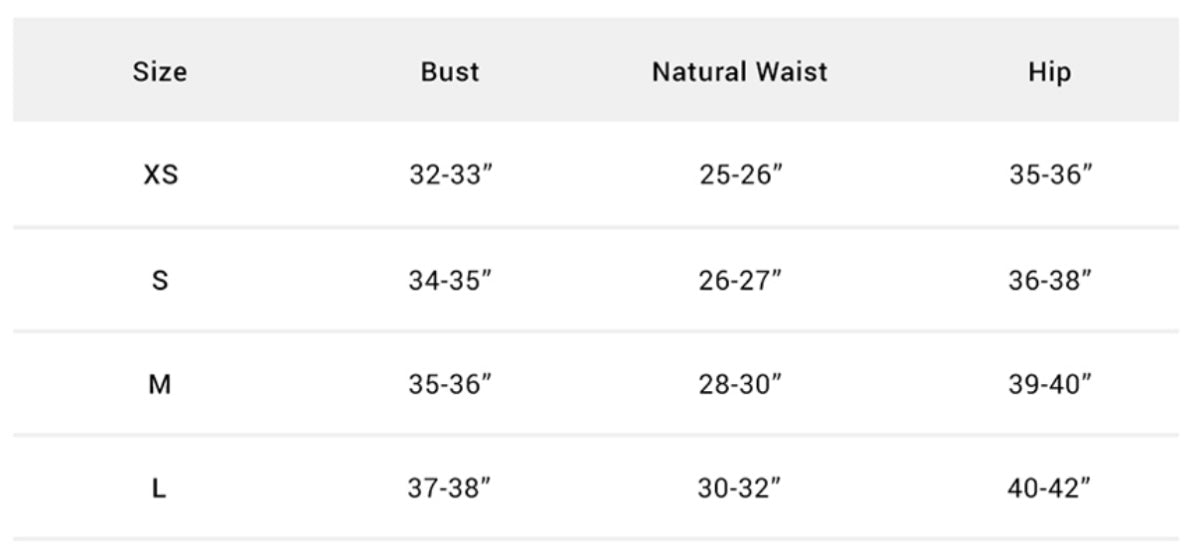Select the S size row label
This screenshot has height=553, width=1188.
pos(160,281)
